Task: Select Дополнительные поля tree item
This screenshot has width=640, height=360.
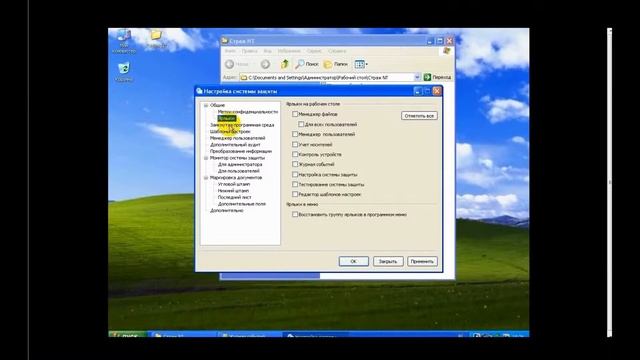Action: click(241, 204)
